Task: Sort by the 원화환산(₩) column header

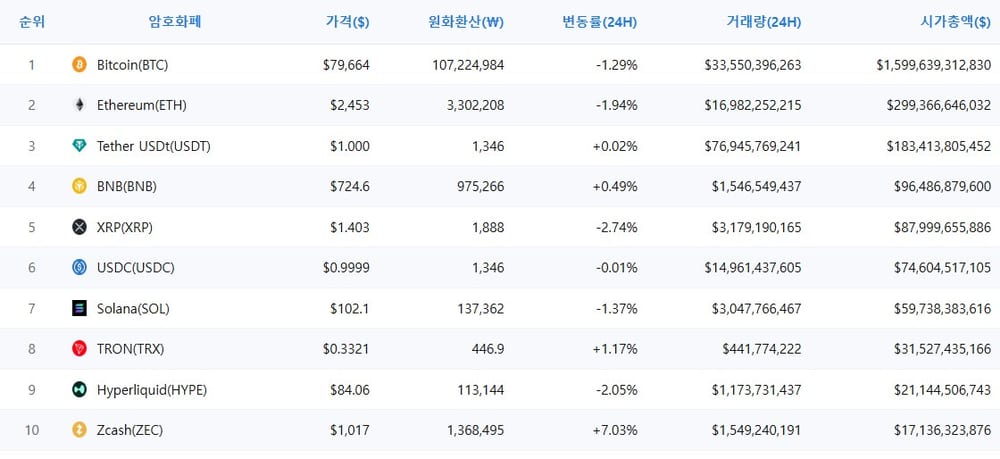Action: [x=466, y=22]
